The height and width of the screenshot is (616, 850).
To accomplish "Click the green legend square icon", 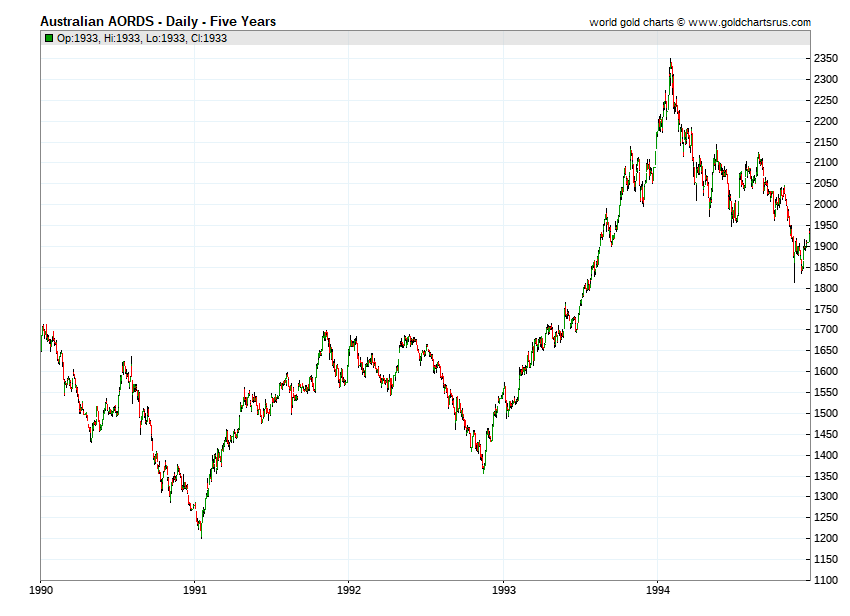I will (49, 38).
